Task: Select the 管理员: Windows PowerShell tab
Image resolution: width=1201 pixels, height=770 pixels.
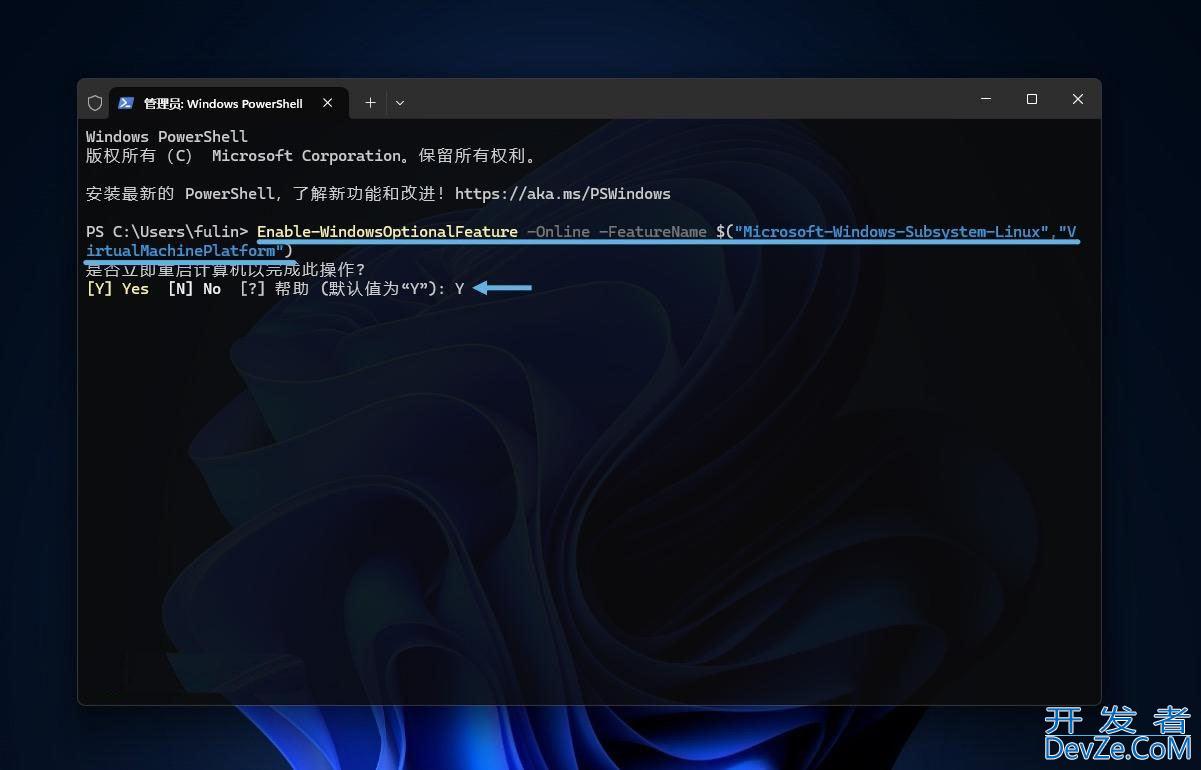Action: tap(229, 103)
